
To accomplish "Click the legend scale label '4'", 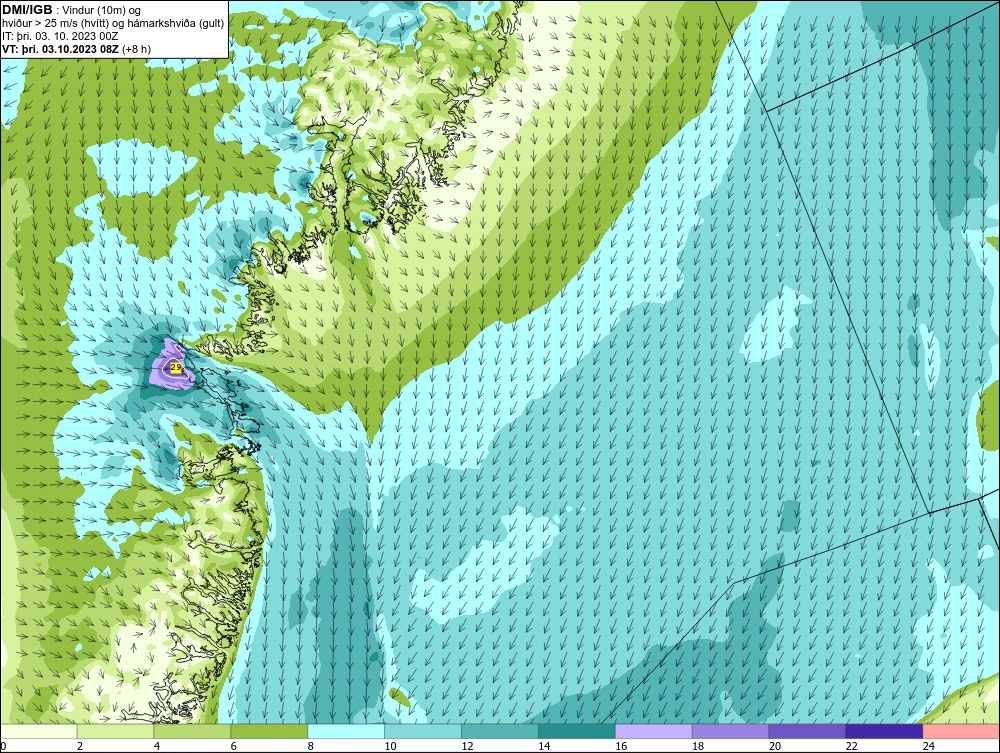I will [x=157, y=747].
